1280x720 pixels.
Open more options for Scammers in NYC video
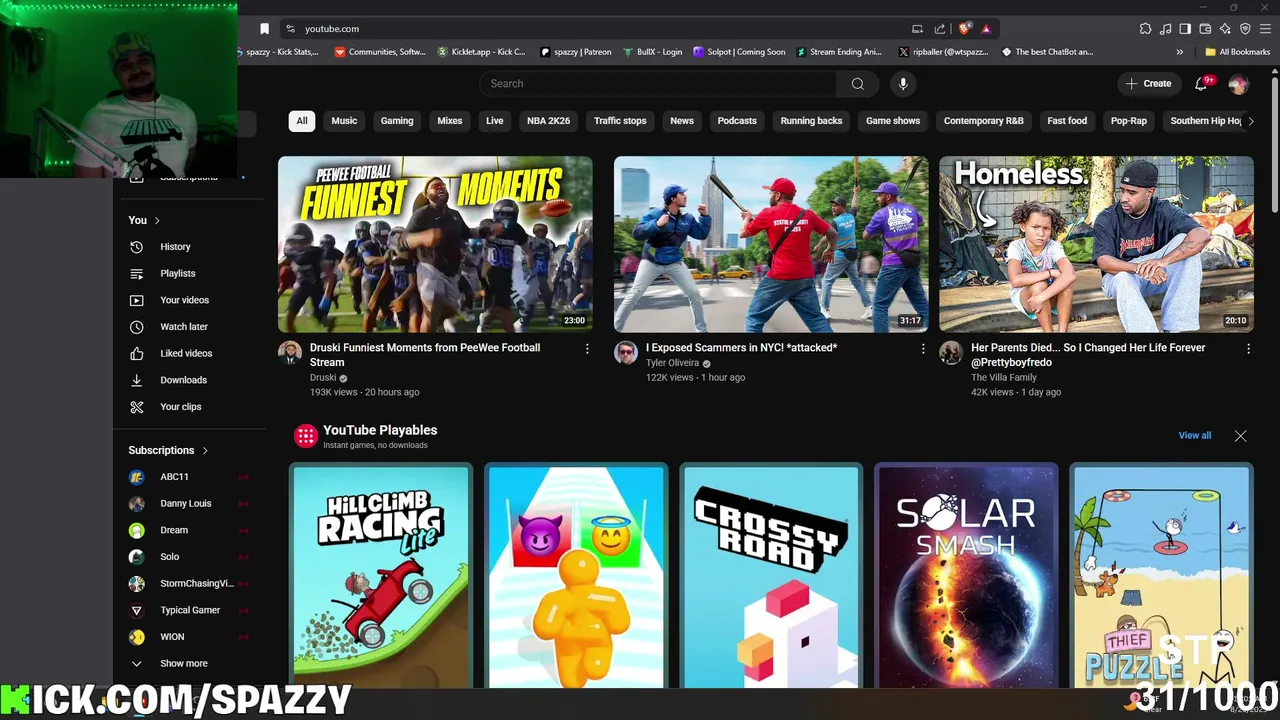point(923,349)
